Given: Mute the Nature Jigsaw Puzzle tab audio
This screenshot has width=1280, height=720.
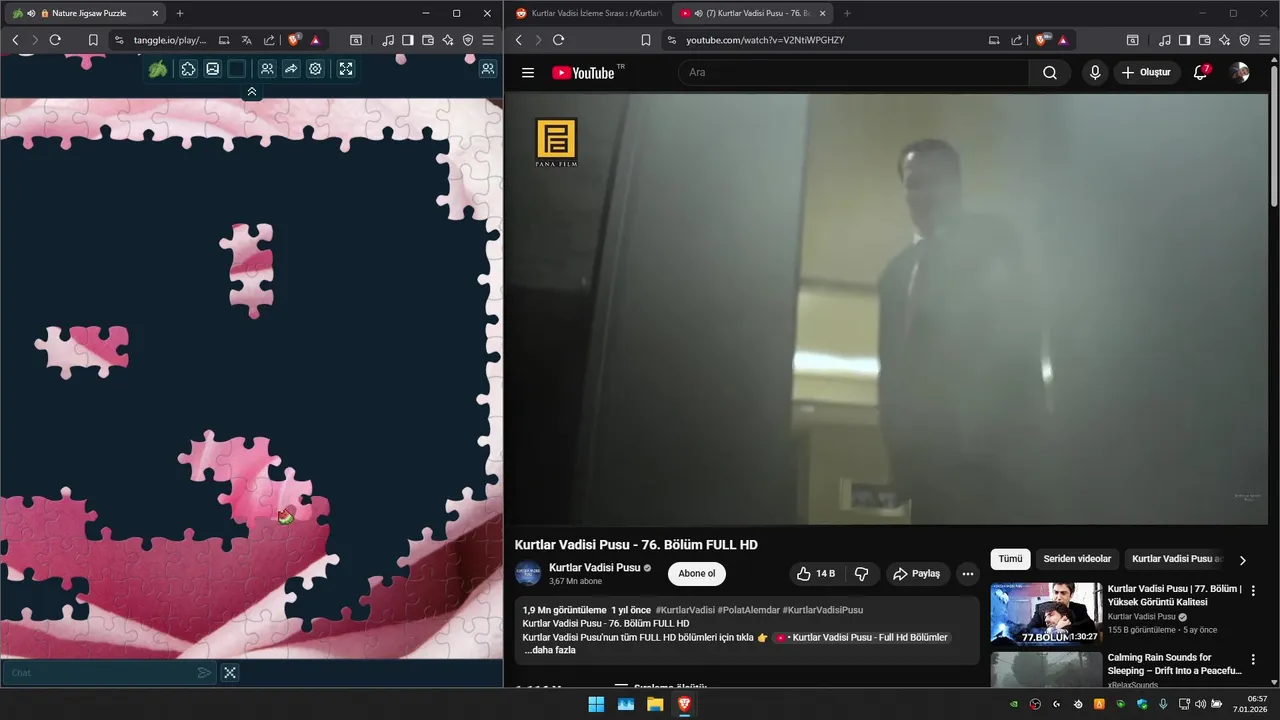Looking at the screenshot, I should tap(31, 13).
